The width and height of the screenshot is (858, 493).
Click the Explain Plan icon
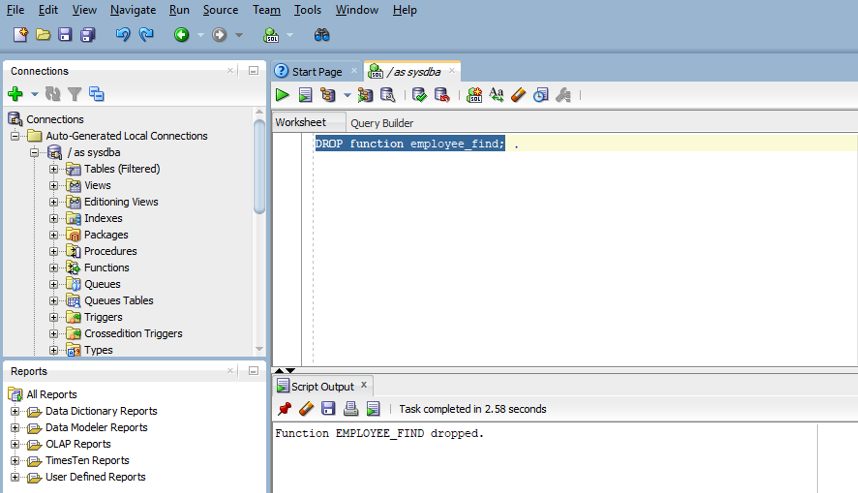[x=328, y=95]
